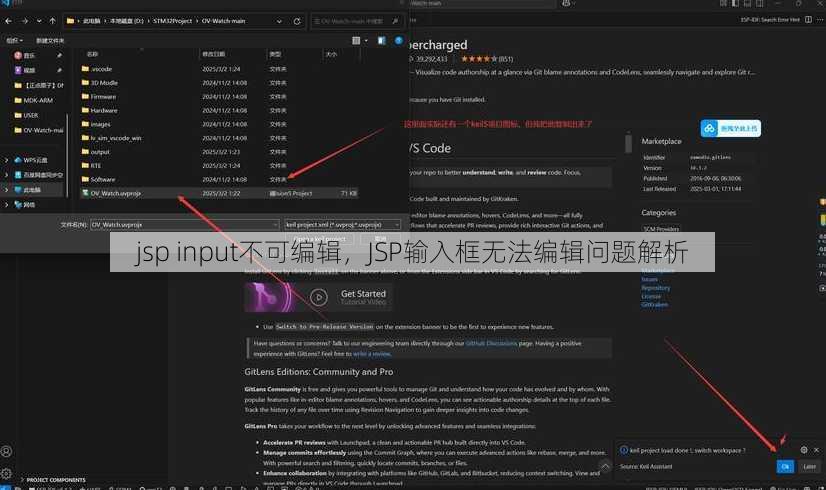This screenshot has width=826, height=490.
Task: Dismiss the keil project notification
Action: tap(817, 450)
